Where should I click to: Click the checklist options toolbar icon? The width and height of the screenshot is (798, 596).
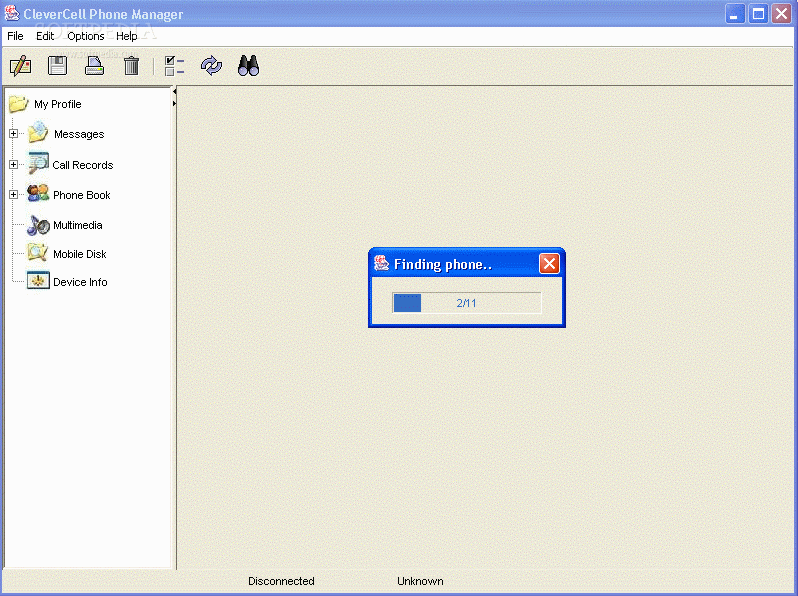[174, 66]
